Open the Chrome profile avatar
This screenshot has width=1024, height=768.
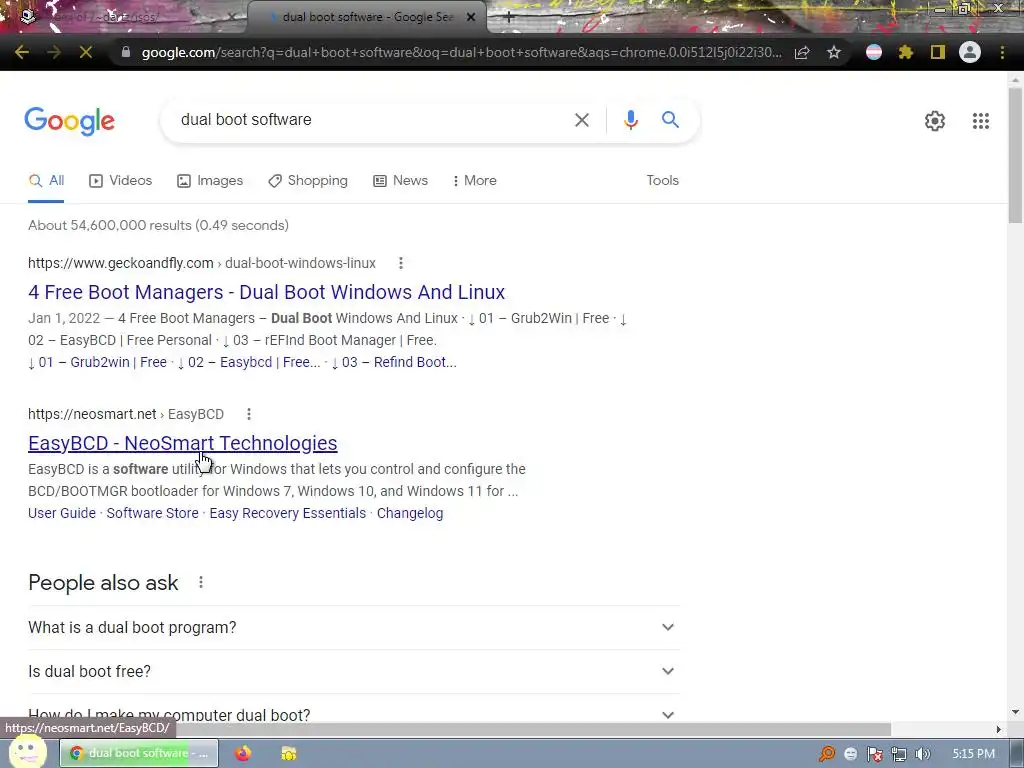(x=970, y=52)
